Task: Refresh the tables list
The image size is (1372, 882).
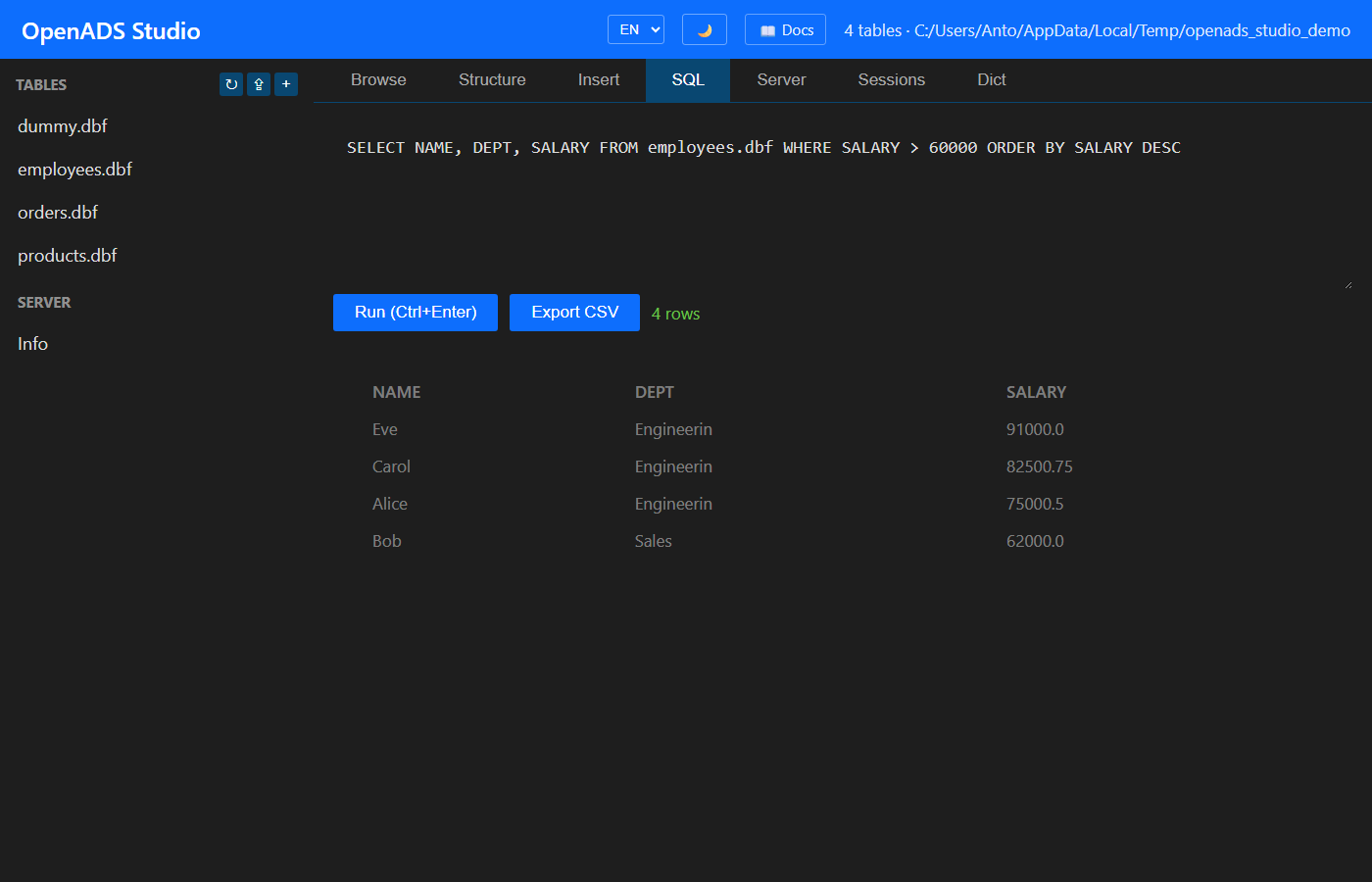Action: click(231, 84)
